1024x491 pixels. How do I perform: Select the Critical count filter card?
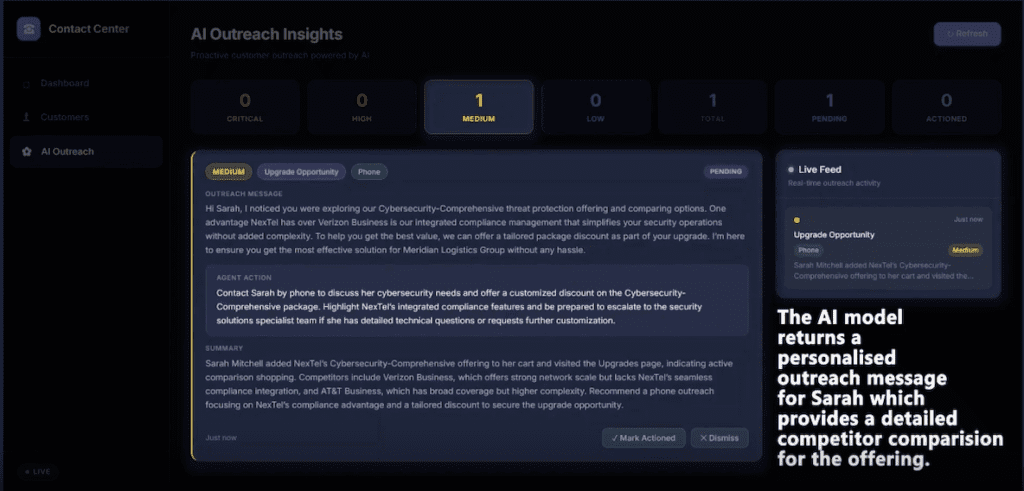point(245,108)
